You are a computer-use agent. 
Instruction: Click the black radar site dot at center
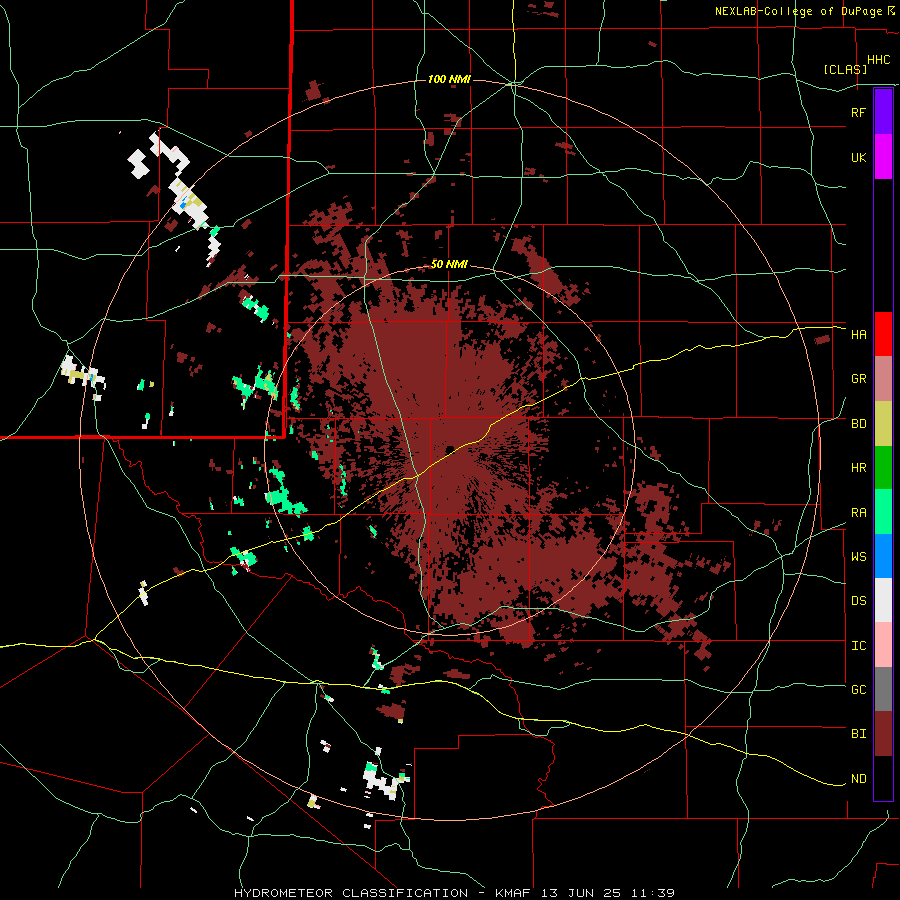pos(450,449)
